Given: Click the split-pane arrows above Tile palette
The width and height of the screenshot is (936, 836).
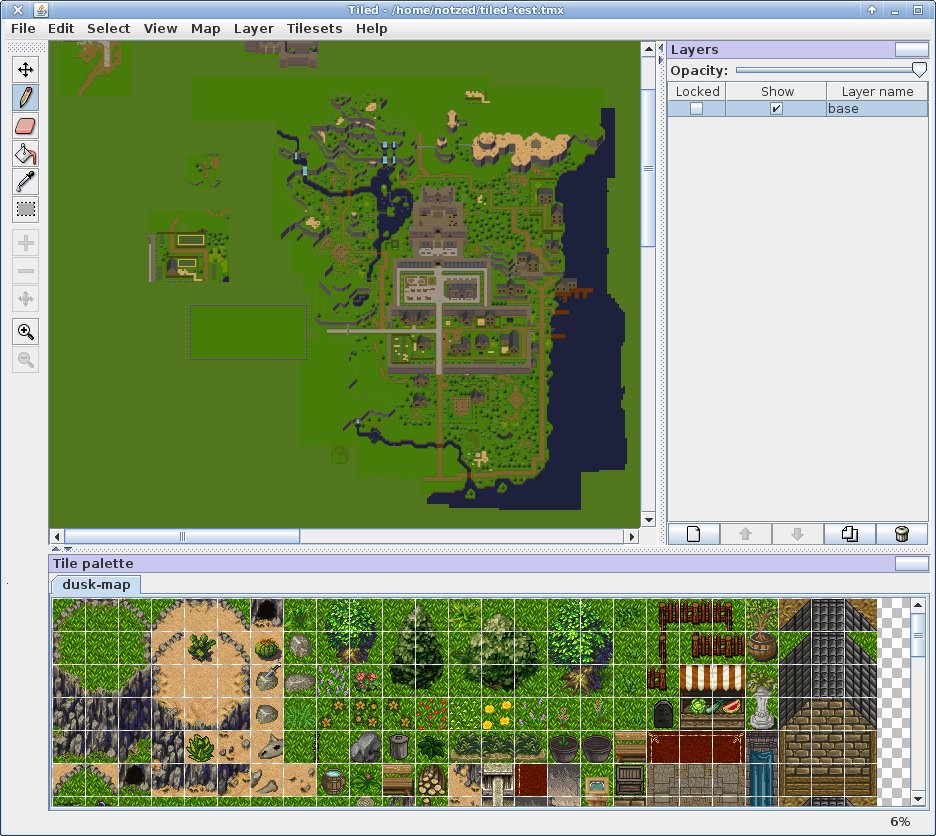Looking at the screenshot, I should point(61,549).
